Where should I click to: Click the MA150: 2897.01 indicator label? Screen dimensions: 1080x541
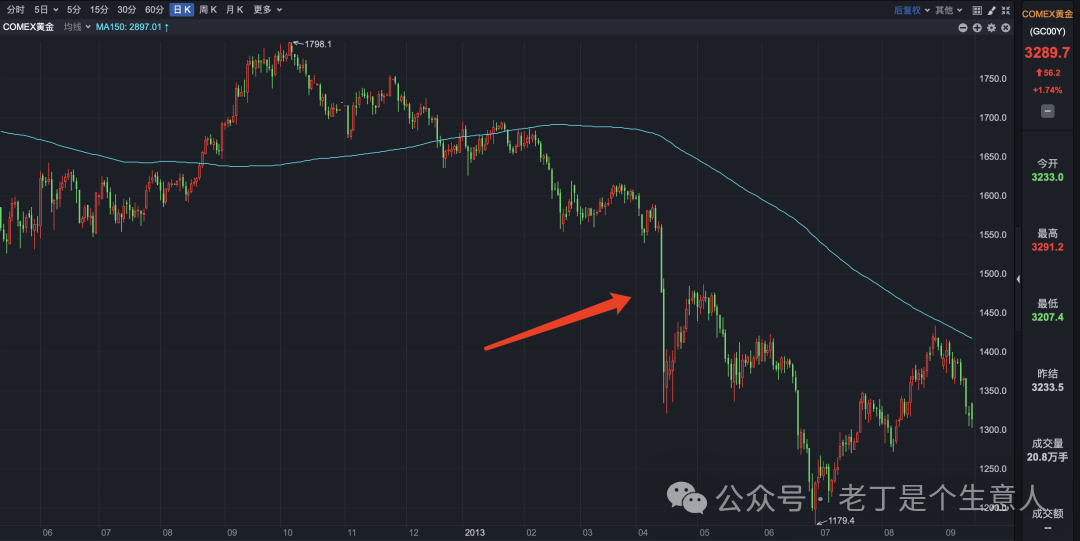129,27
